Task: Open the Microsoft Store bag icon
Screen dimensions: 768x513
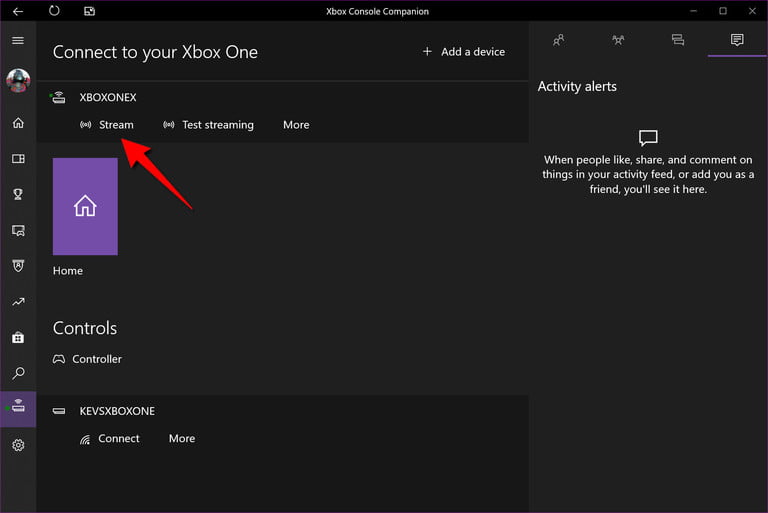Action: [18, 338]
